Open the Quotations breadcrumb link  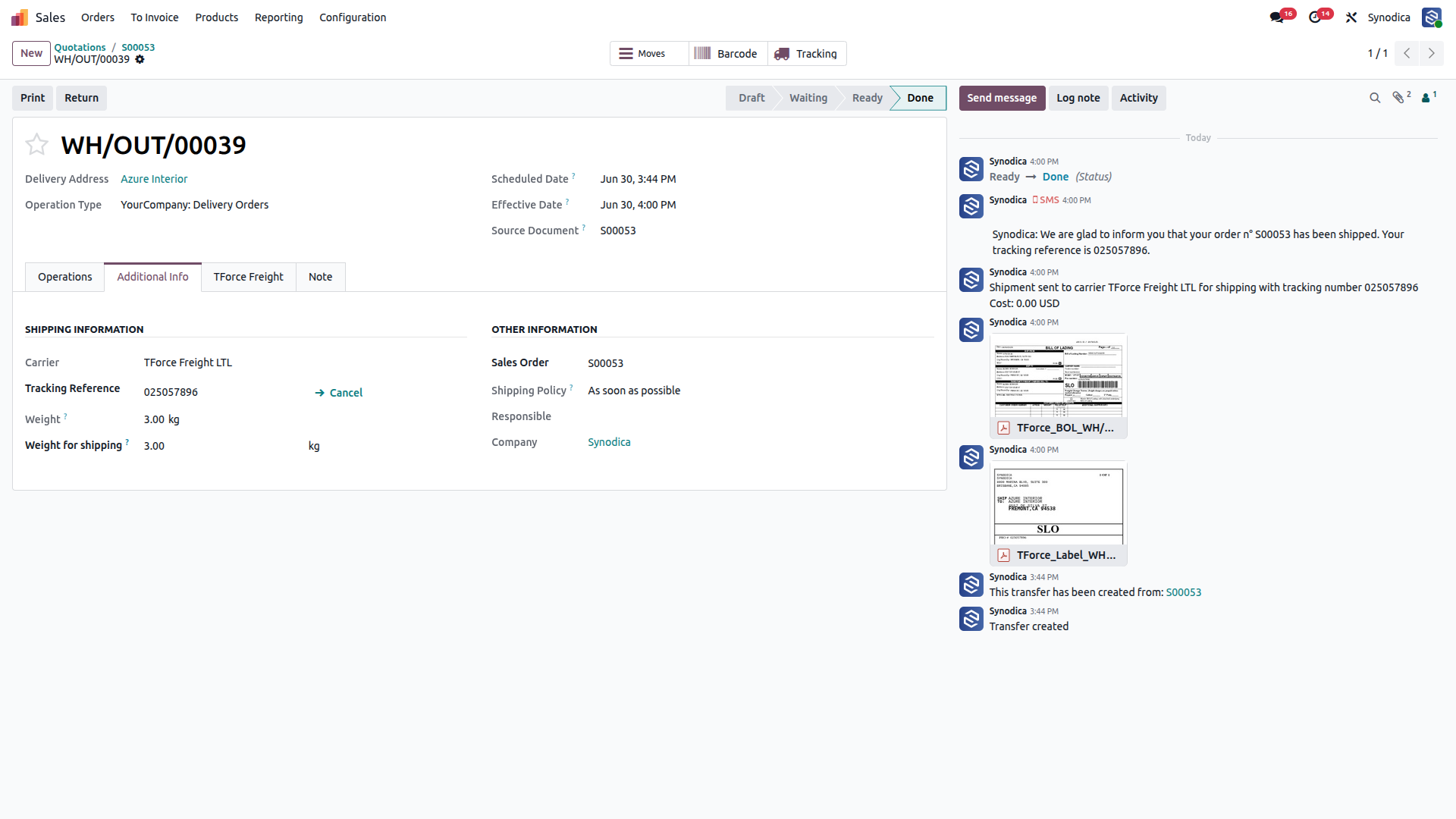click(x=80, y=47)
